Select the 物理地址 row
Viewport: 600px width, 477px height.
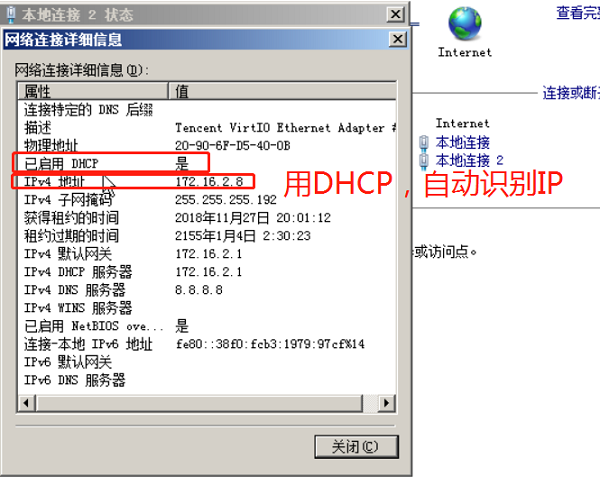pyautogui.click(x=207, y=146)
